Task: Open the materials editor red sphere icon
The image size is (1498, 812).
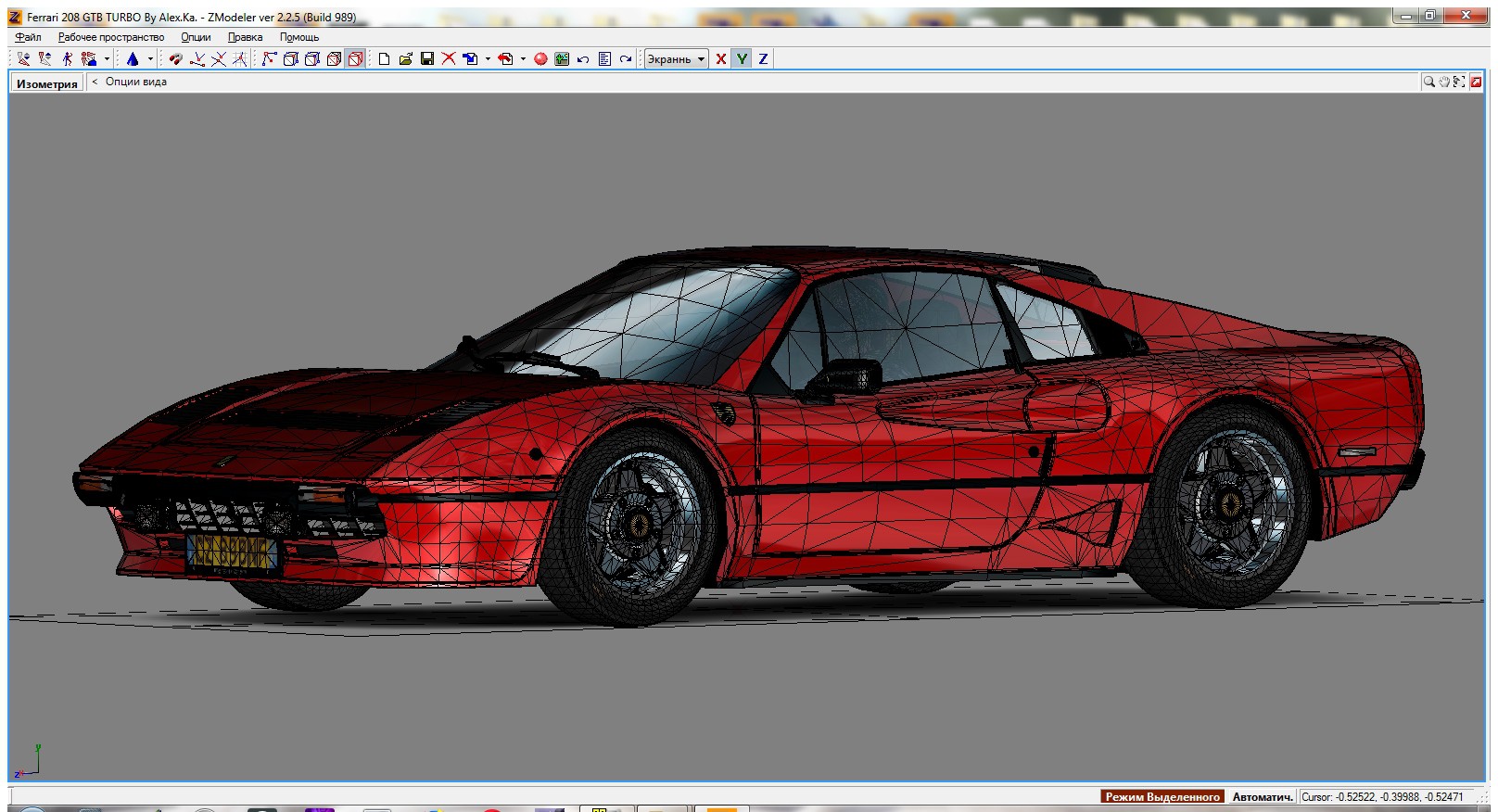Action: [540, 59]
